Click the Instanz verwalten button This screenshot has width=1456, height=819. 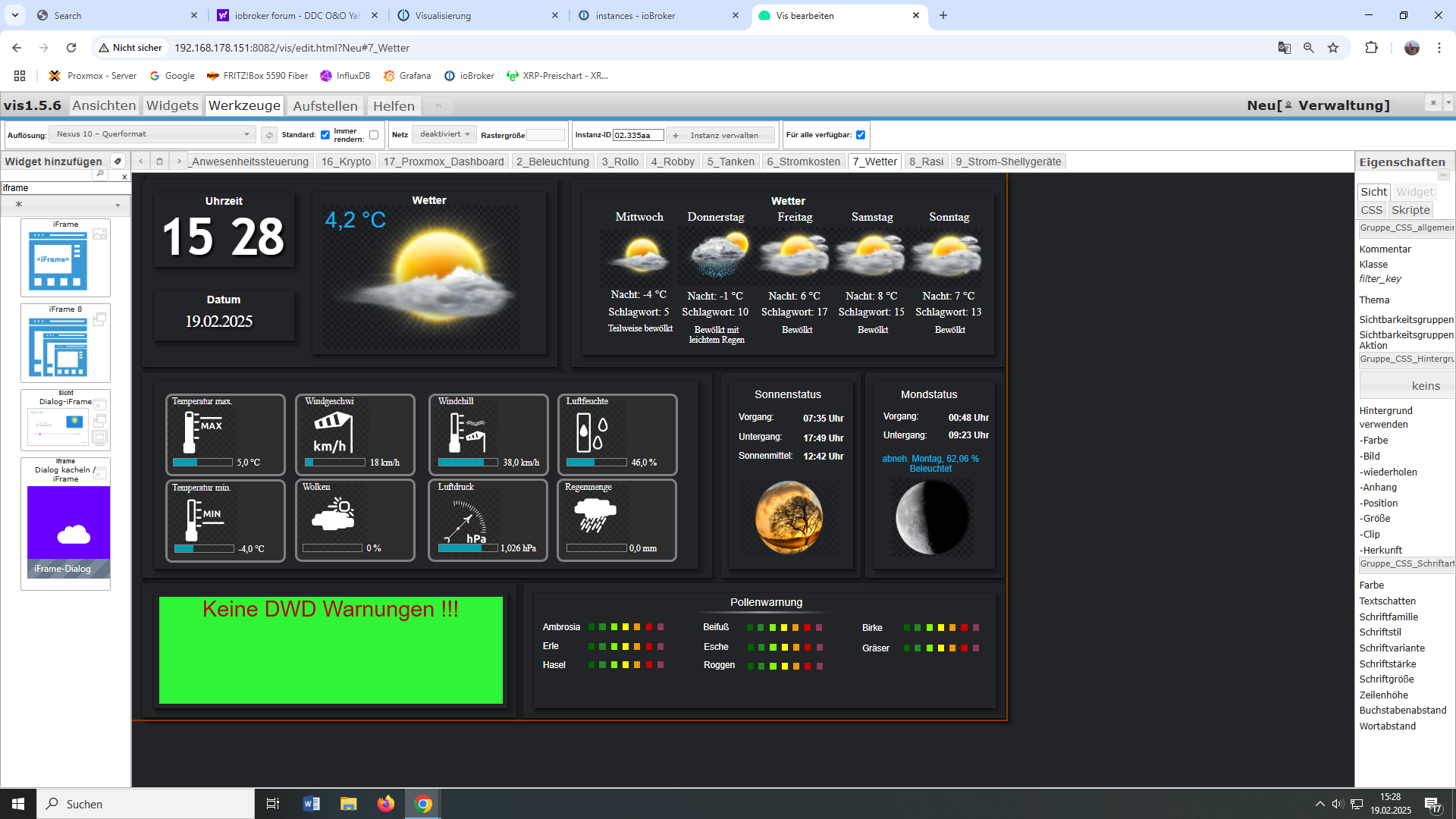[722, 135]
